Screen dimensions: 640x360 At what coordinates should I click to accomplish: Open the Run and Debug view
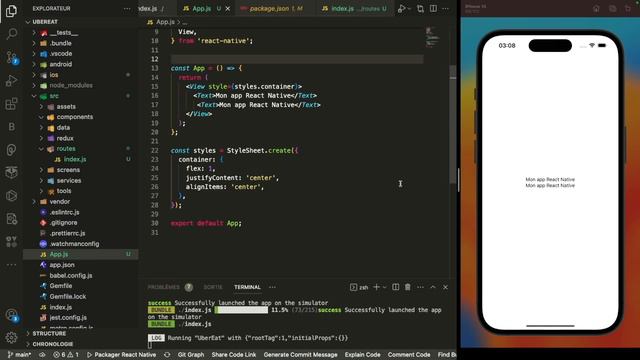11,80
